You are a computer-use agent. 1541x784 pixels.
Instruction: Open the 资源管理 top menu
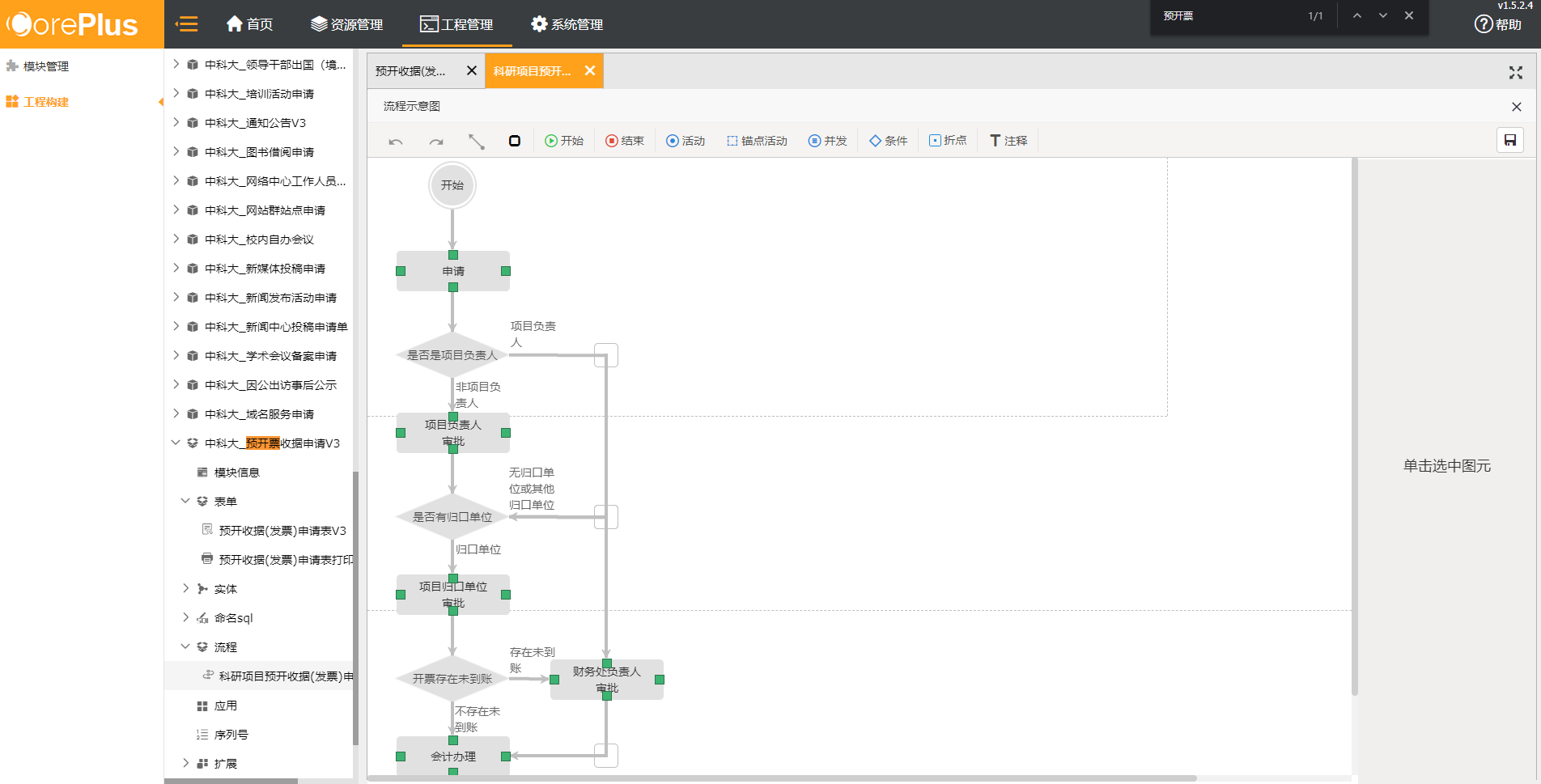click(x=346, y=24)
